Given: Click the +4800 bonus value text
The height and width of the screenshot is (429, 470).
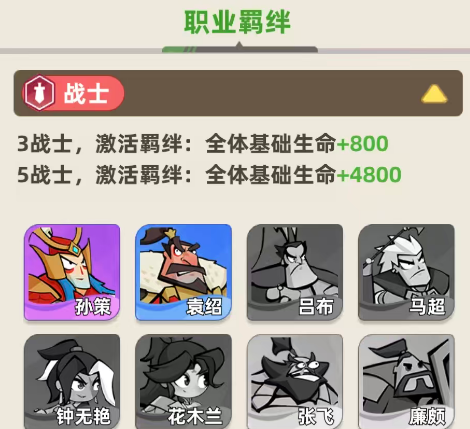Looking at the screenshot, I should pos(369,175).
